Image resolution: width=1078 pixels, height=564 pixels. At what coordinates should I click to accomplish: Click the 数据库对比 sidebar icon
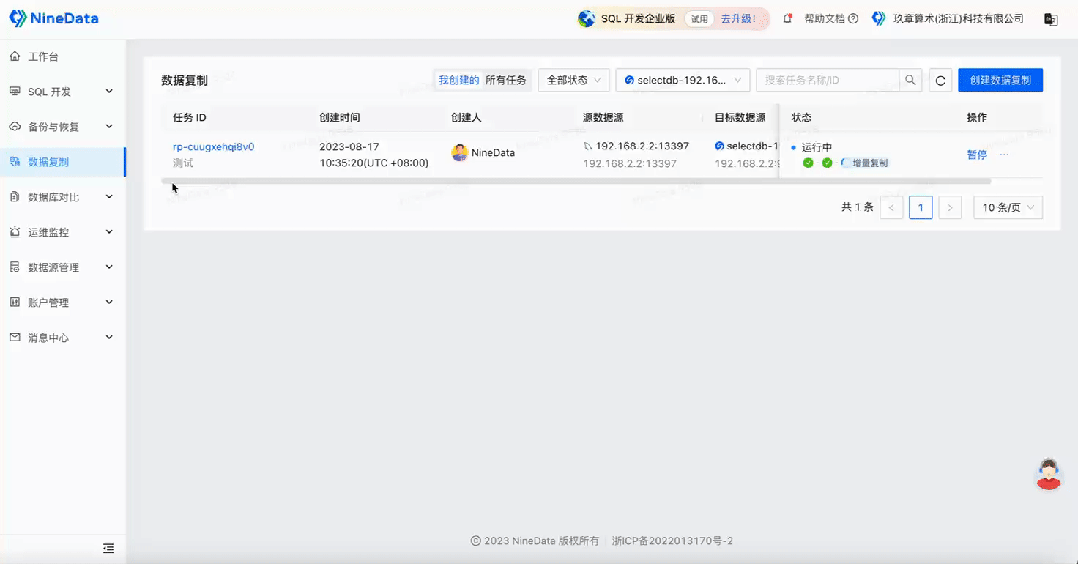click(14, 197)
